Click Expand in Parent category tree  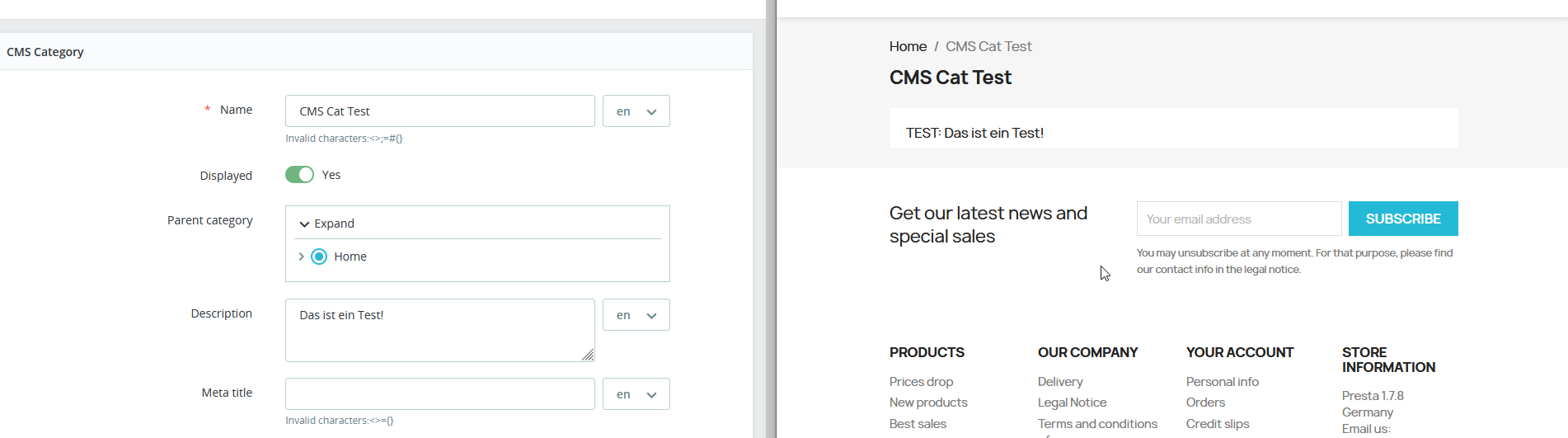[x=327, y=224]
